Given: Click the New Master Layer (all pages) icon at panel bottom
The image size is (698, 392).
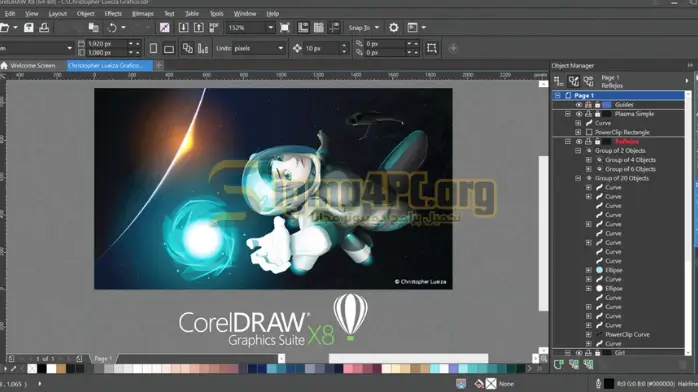Looking at the screenshot, I should (574, 364).
